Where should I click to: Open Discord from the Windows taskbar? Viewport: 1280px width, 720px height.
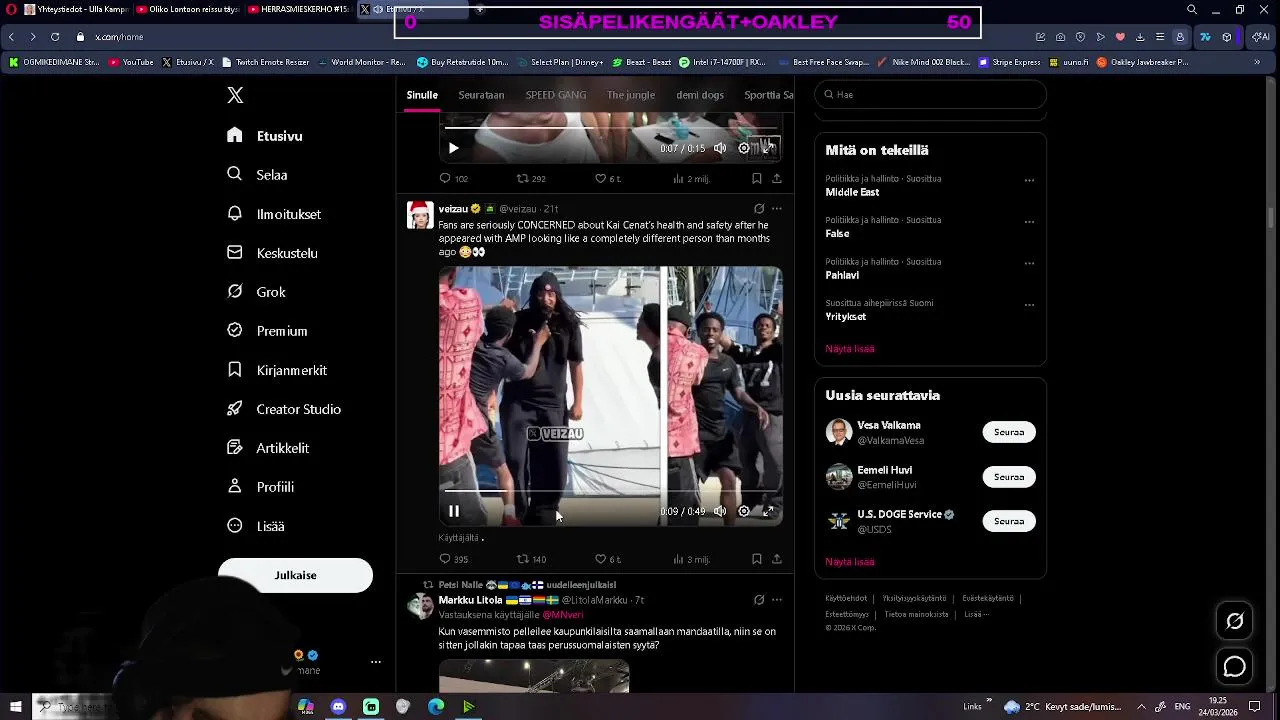point(338,707)
